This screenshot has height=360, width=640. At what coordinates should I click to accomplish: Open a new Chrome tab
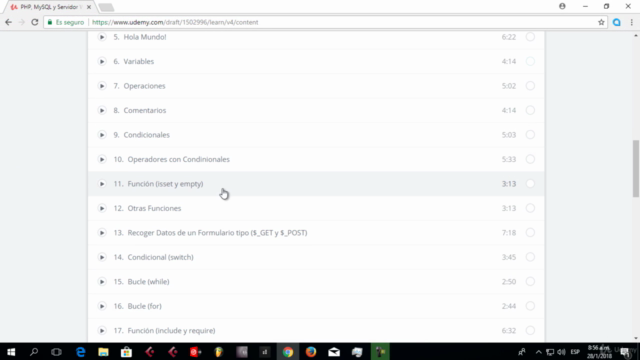[106, 7]
